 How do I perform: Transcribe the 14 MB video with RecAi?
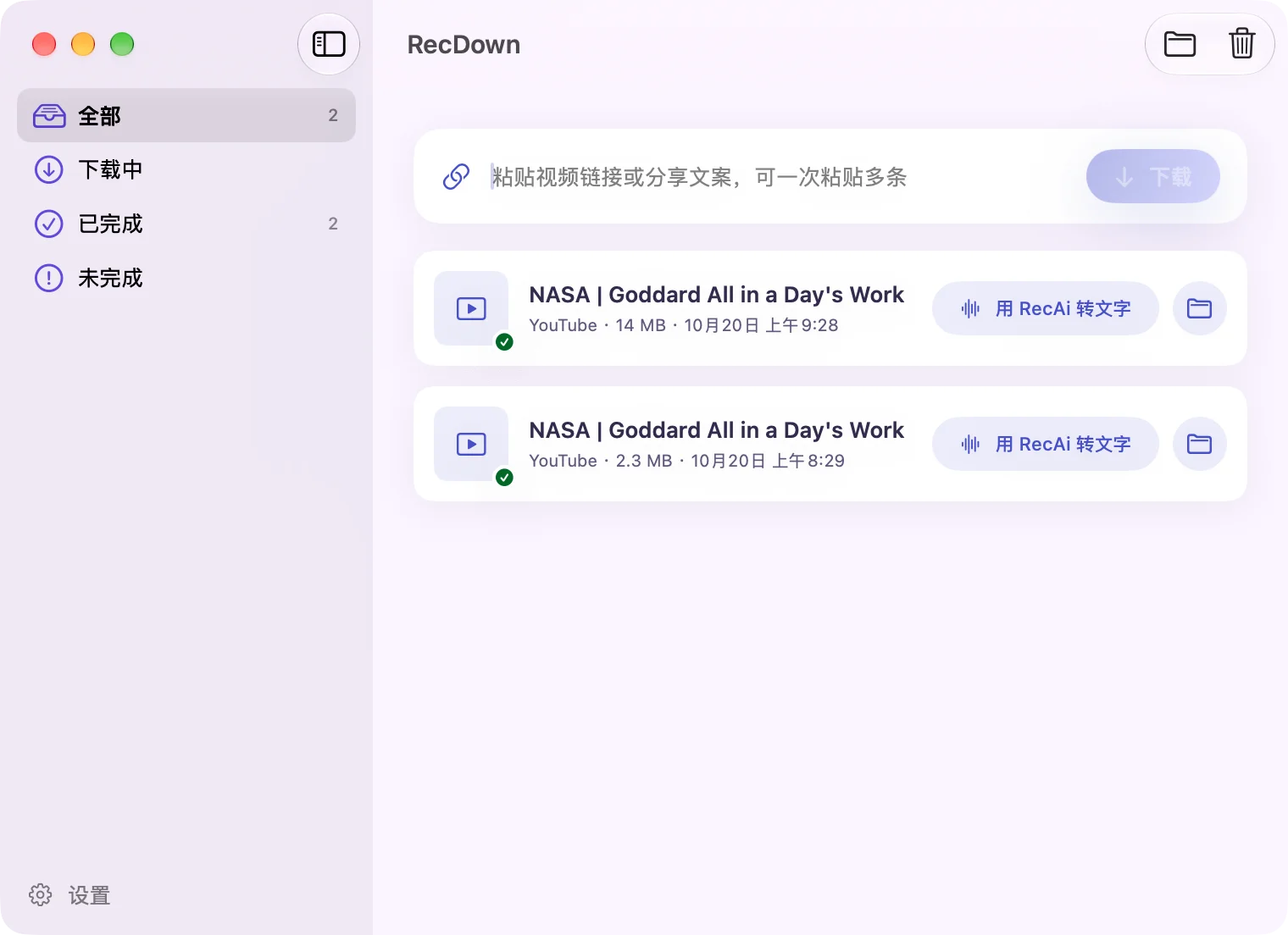pos(1045,308)
